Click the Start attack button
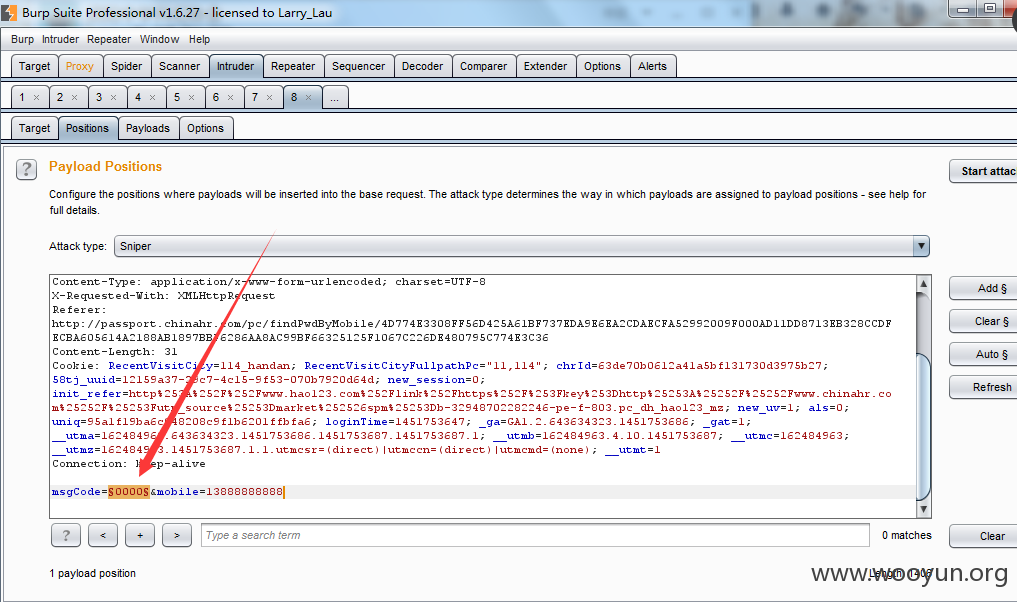 coord(985,171)
